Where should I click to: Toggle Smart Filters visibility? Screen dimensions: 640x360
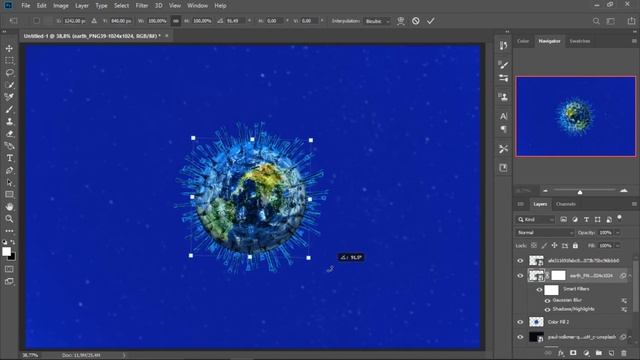tap(540, 289)
